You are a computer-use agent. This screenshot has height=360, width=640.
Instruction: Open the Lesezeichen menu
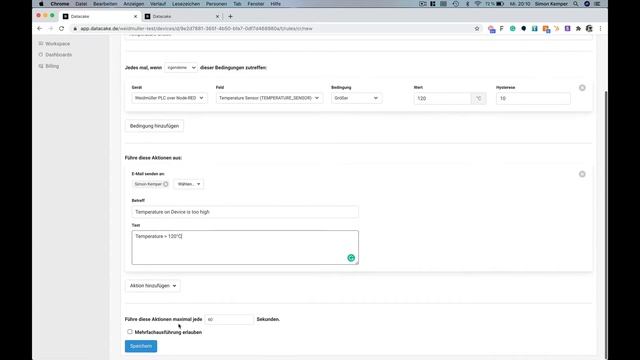click(186, 4)
